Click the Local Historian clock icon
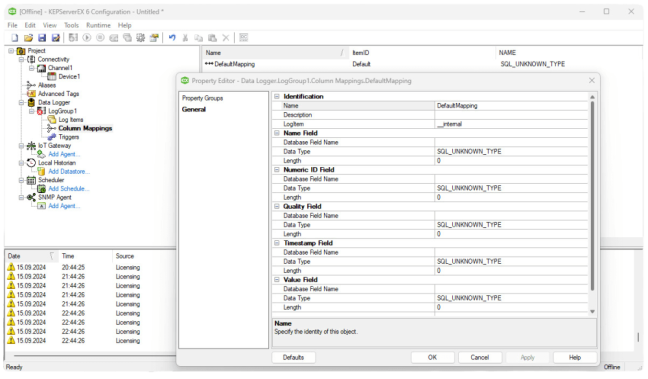 pos(31,163)
